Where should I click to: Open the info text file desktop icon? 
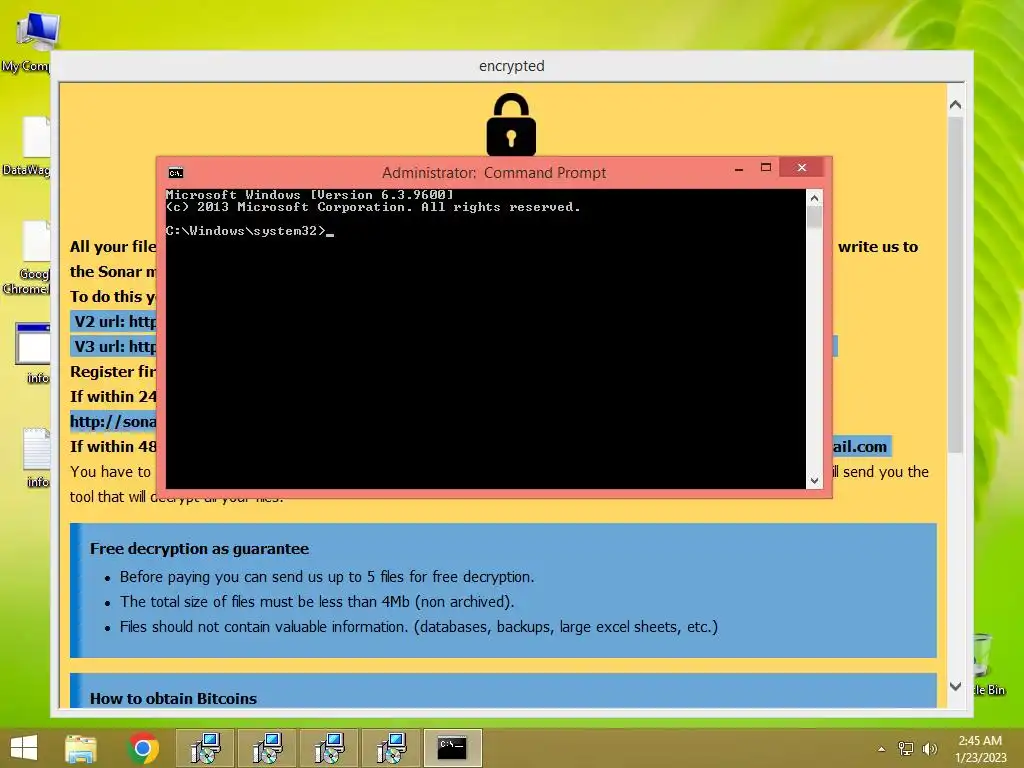click(x=36, y=457)
